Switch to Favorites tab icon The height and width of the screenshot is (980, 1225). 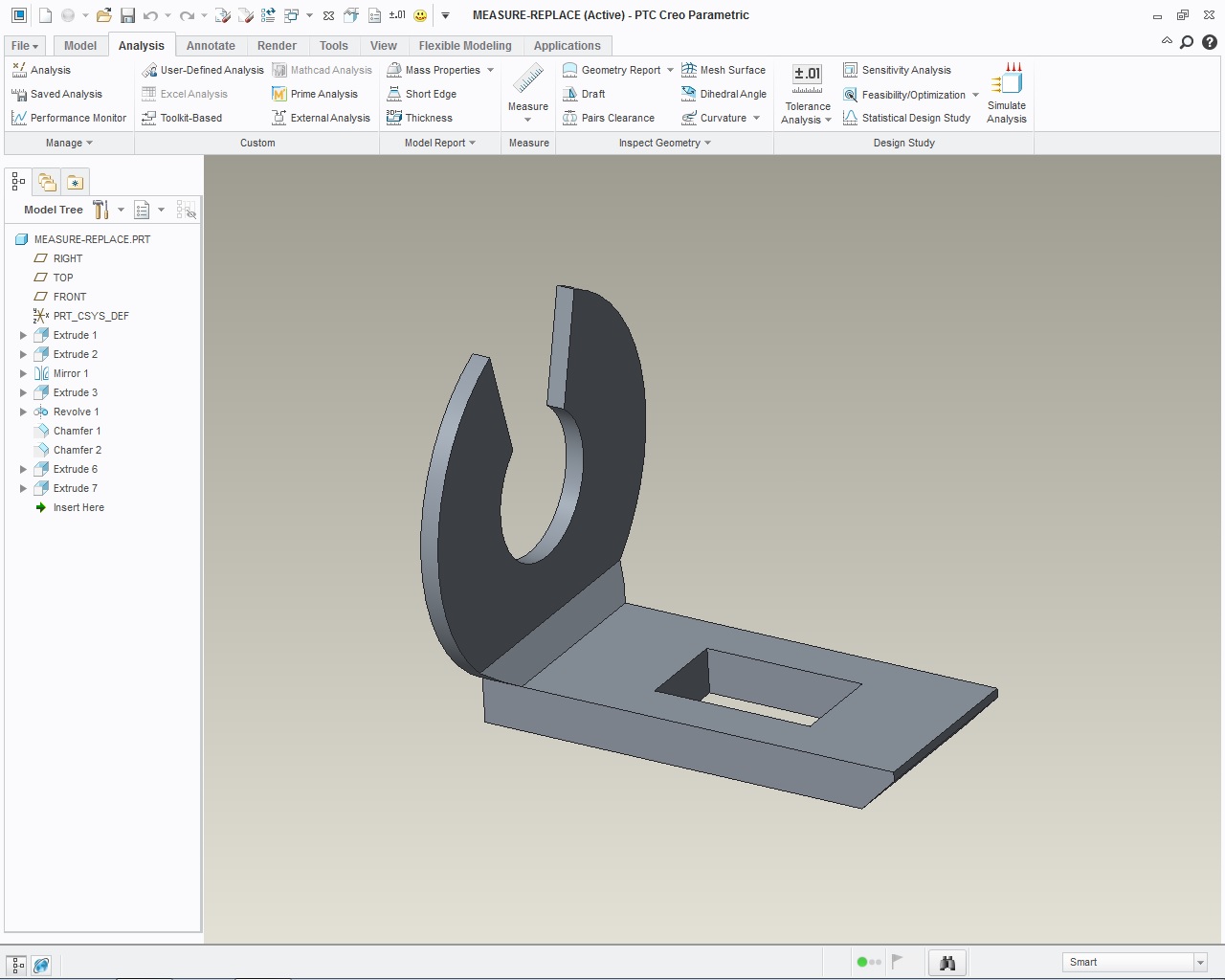click(x=76, y=182)
